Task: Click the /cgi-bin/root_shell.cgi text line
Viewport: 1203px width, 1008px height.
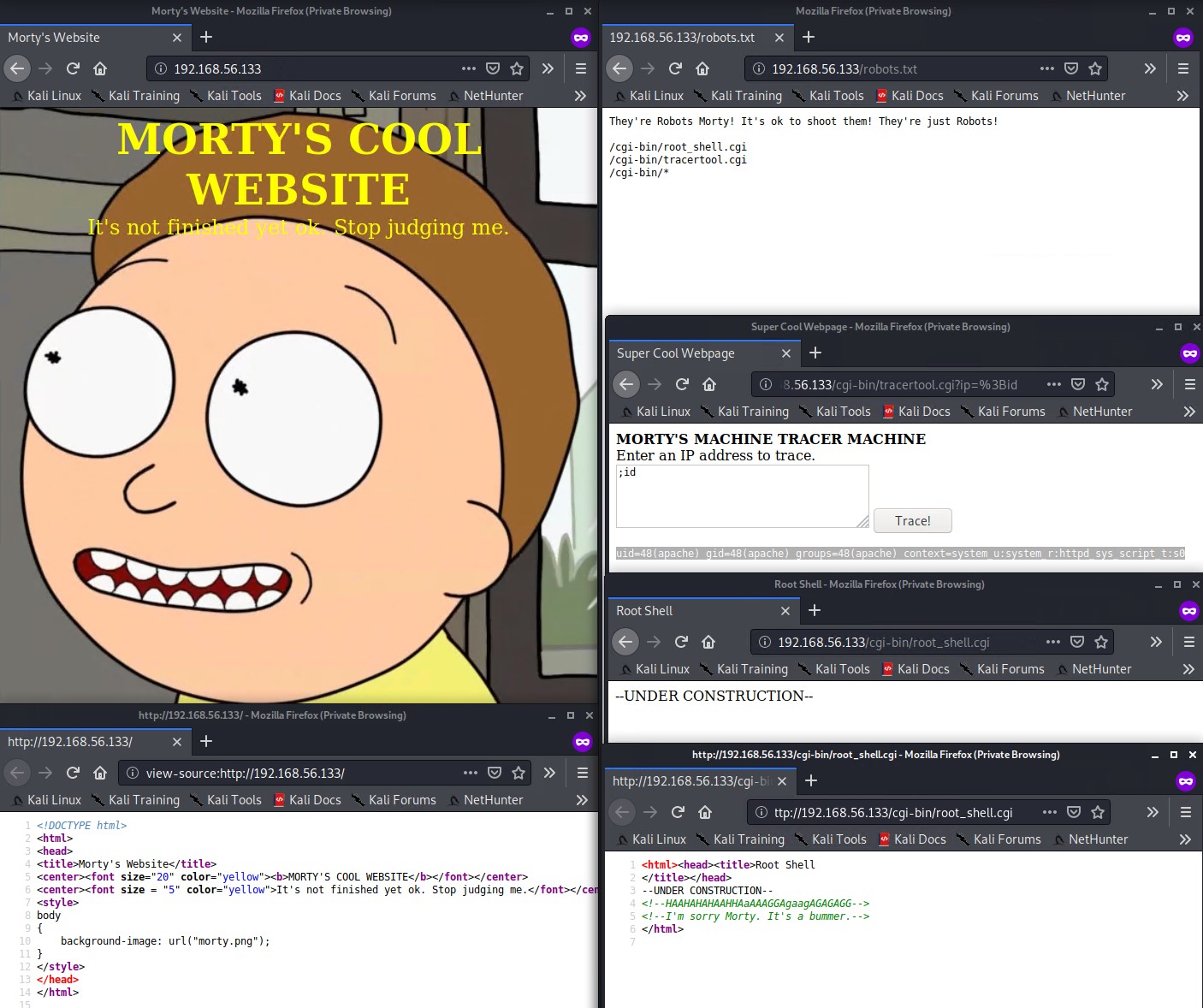Action: point(678,147)
